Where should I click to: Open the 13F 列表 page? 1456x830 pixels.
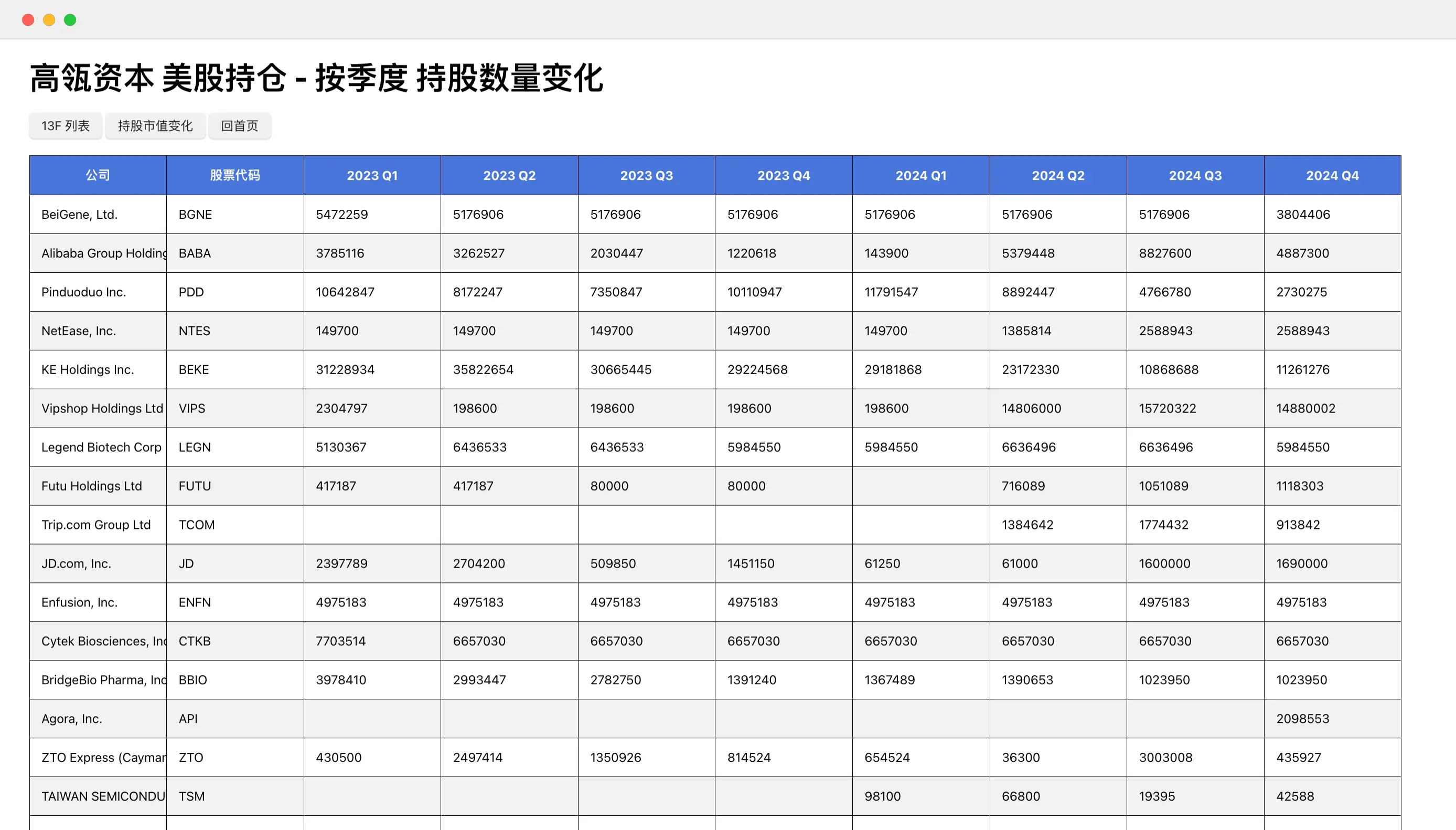[66, 126]
